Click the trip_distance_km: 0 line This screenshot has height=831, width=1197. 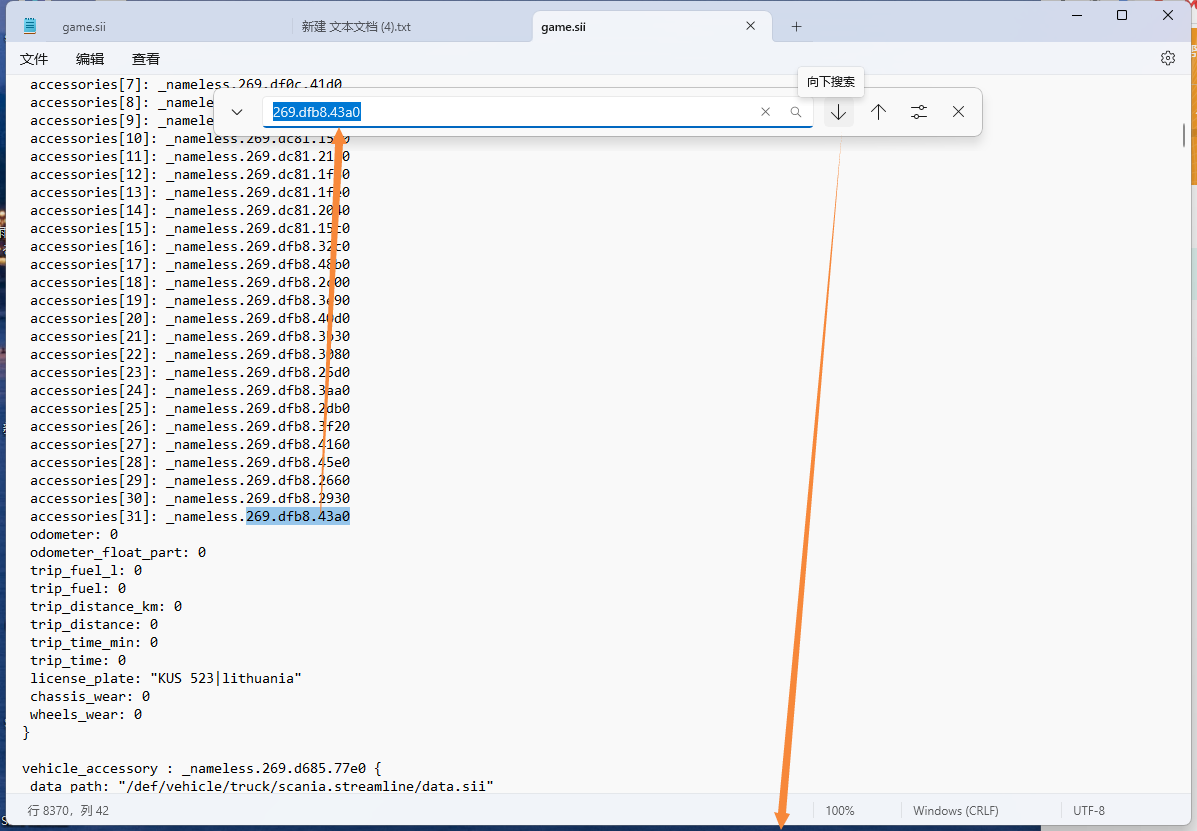pos(105,607)
